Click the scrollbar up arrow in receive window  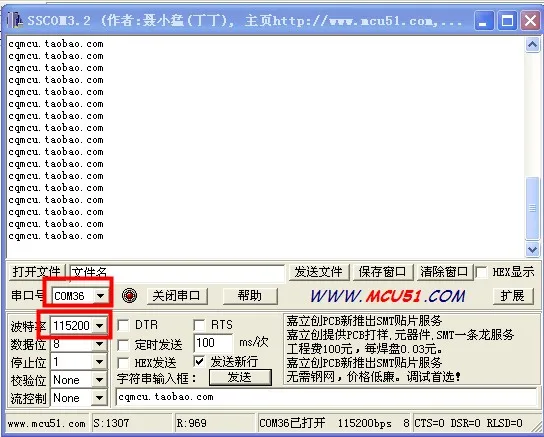(x=532, y=44)
